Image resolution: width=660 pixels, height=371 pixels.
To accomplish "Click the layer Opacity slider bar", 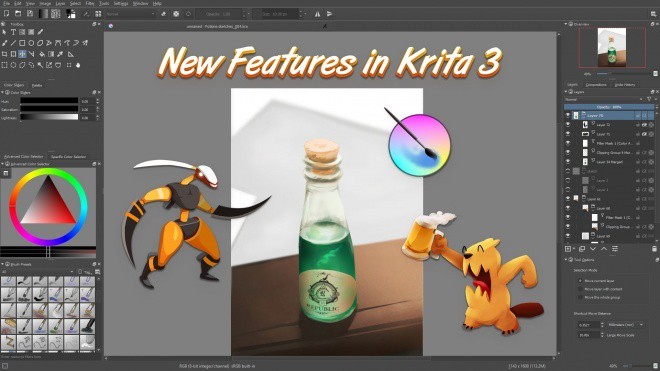I will coord(609,107).
